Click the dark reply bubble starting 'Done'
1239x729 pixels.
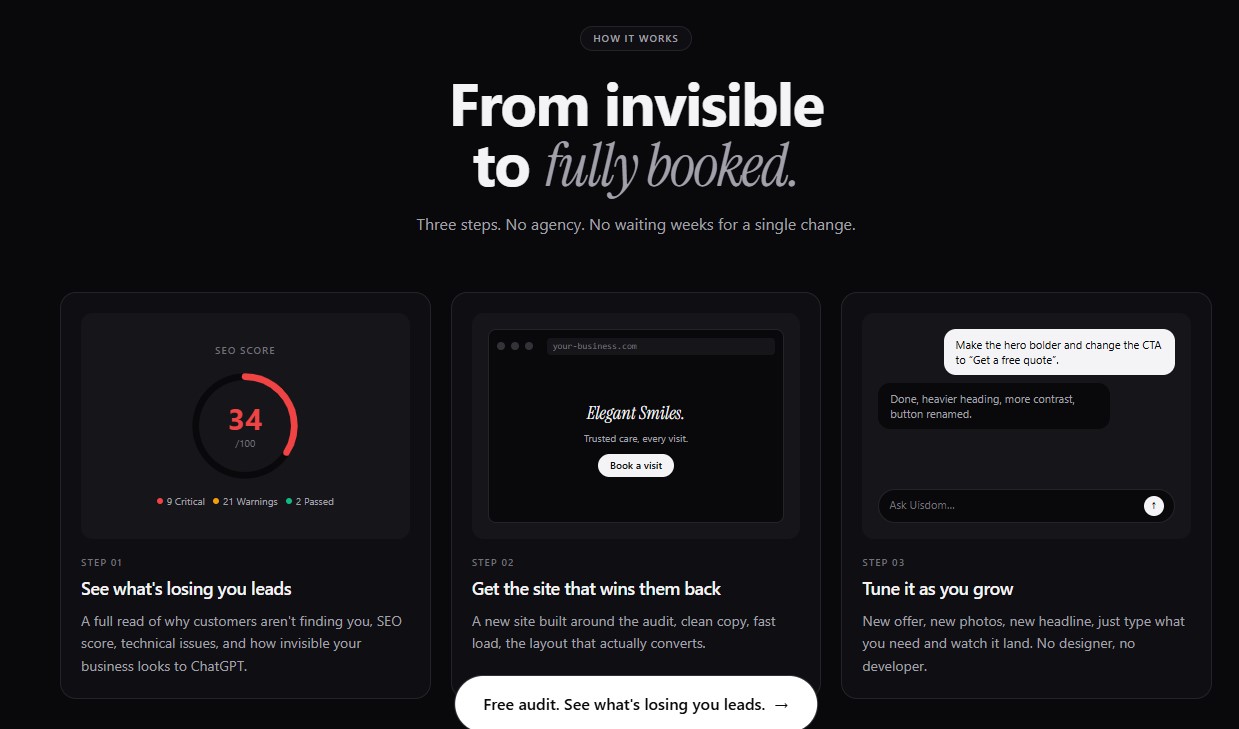994,406
